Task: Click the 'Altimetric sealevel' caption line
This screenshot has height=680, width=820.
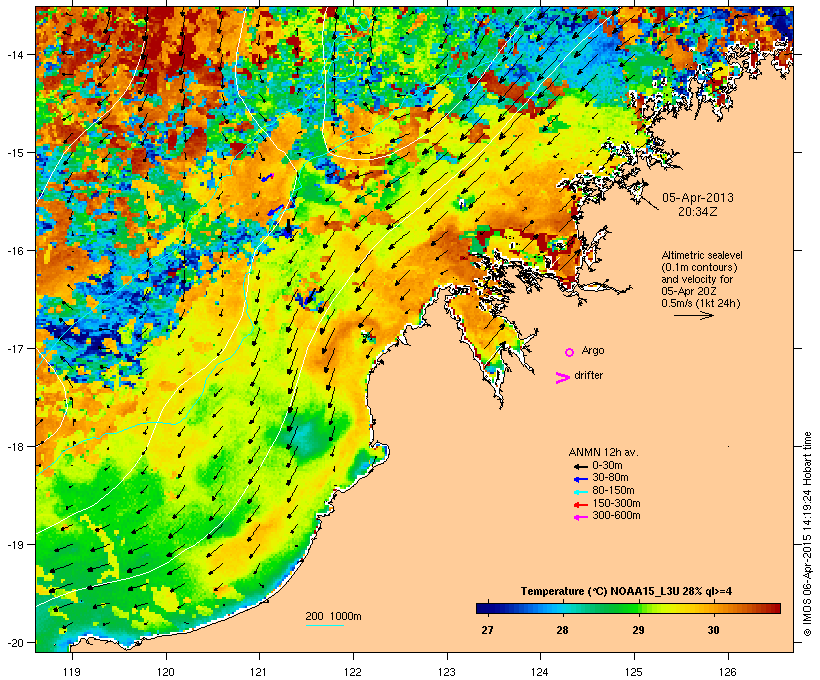Action: (702, 255)
